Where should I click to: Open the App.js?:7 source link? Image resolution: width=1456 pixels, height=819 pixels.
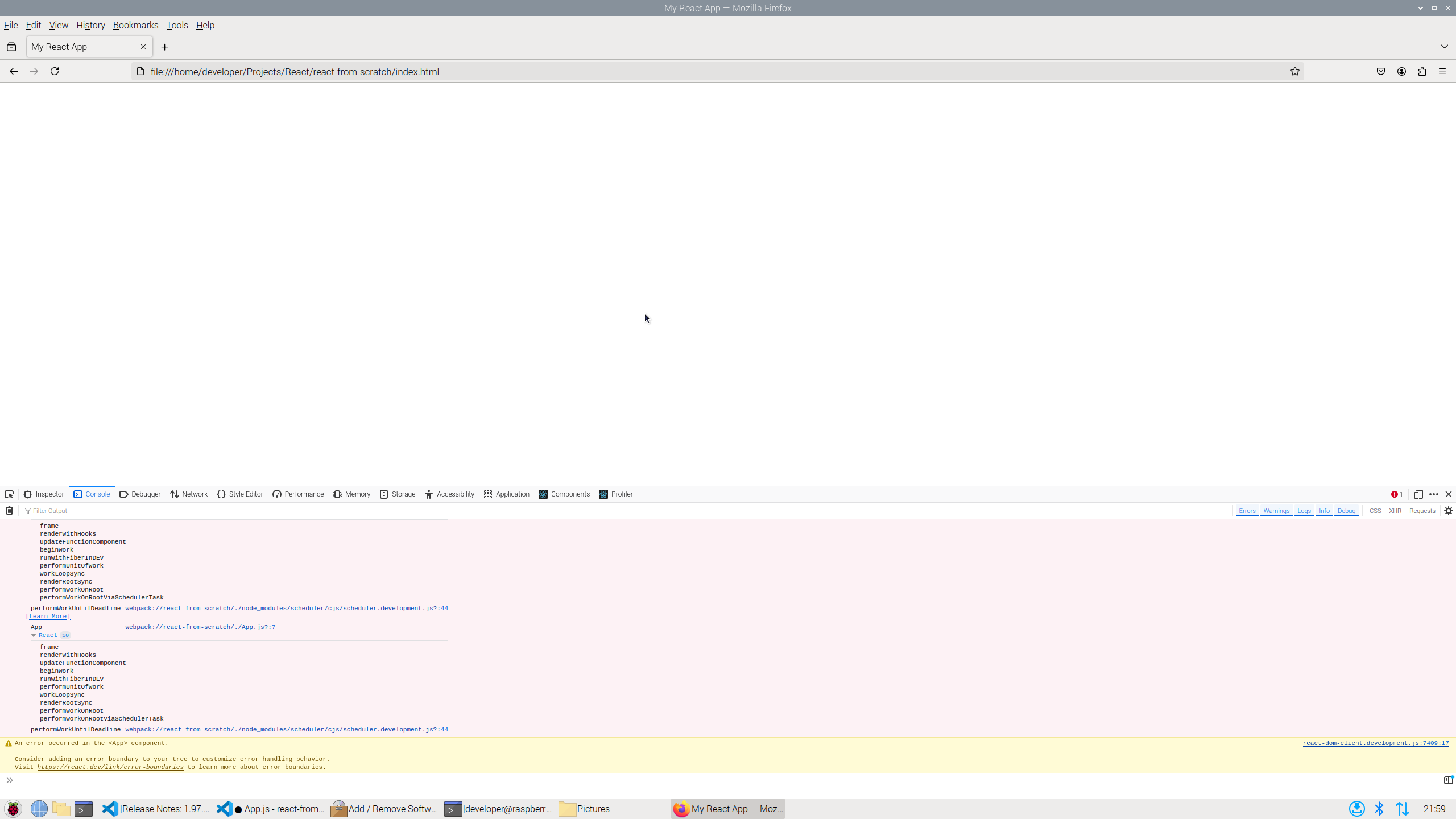click(200, 627)
